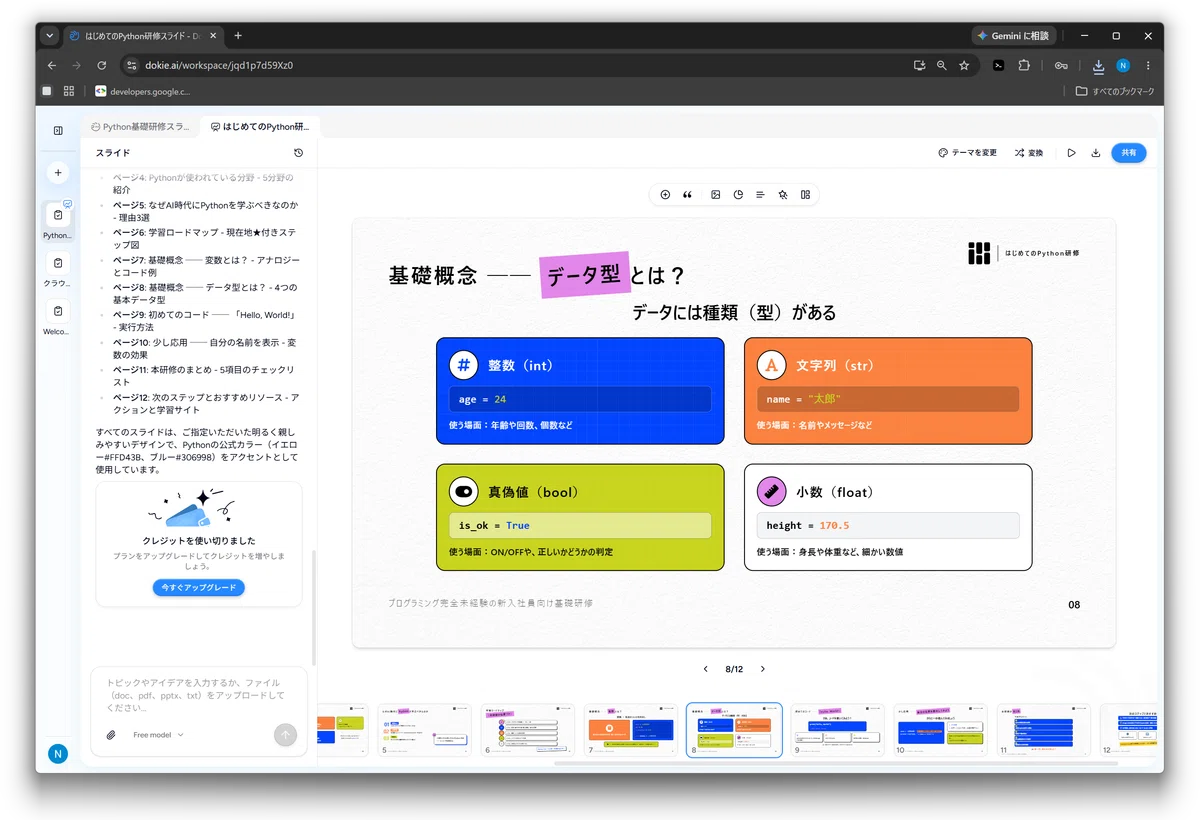Click テーマを変更 to change theme

pos(967,153)
